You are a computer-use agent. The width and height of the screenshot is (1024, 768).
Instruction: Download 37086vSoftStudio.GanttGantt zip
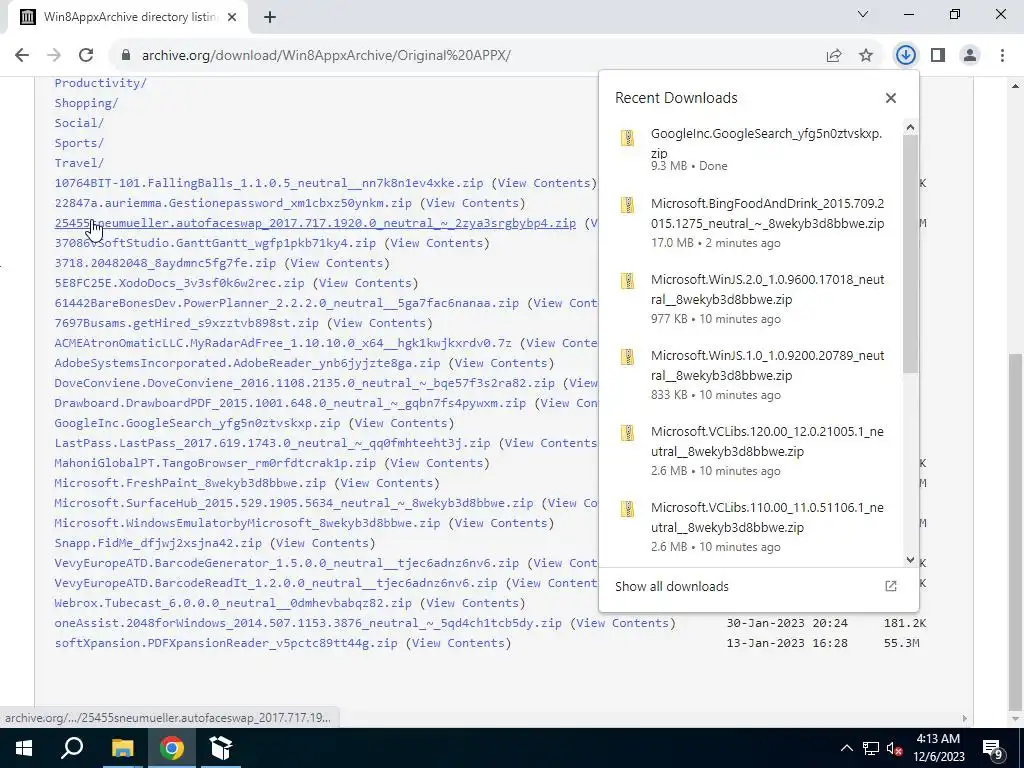[x=215, y=243]
